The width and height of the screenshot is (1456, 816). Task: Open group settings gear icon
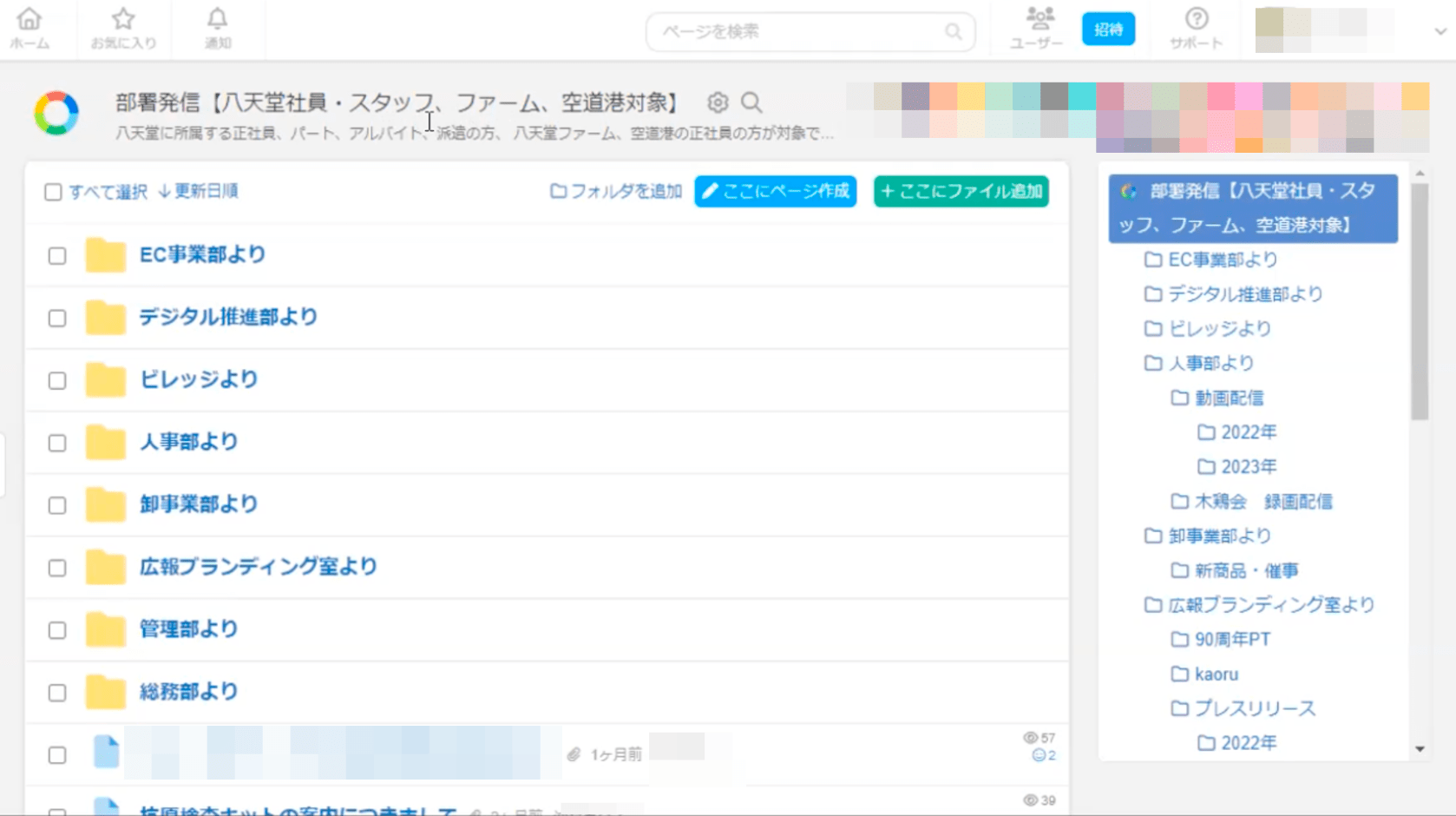coord(718,102)
